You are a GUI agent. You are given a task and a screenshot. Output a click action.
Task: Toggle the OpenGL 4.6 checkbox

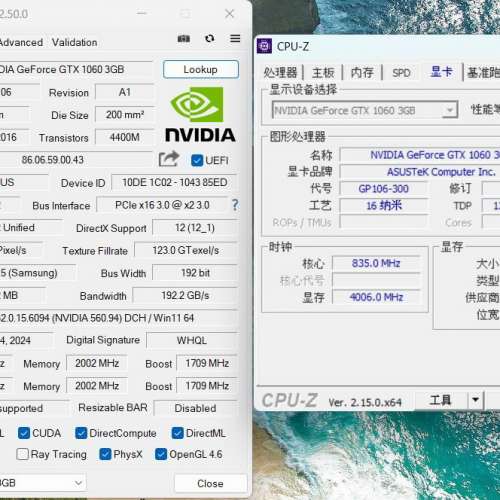click(161, 454)
